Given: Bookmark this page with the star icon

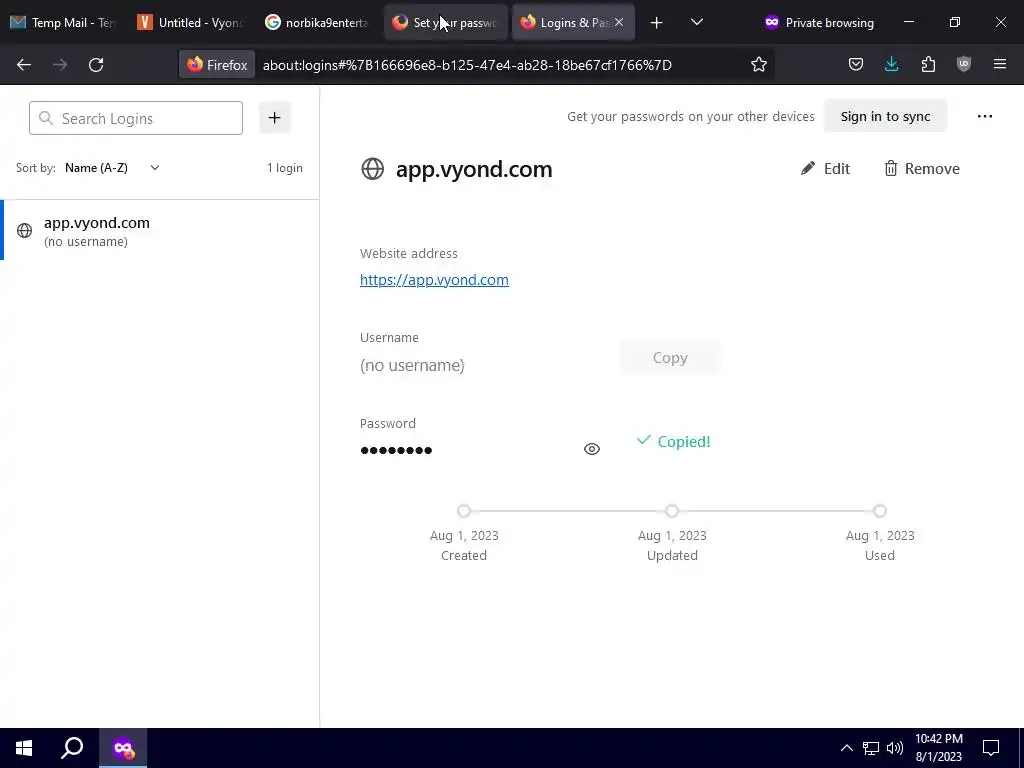Looking at the screenshot, I should point(758,65).
